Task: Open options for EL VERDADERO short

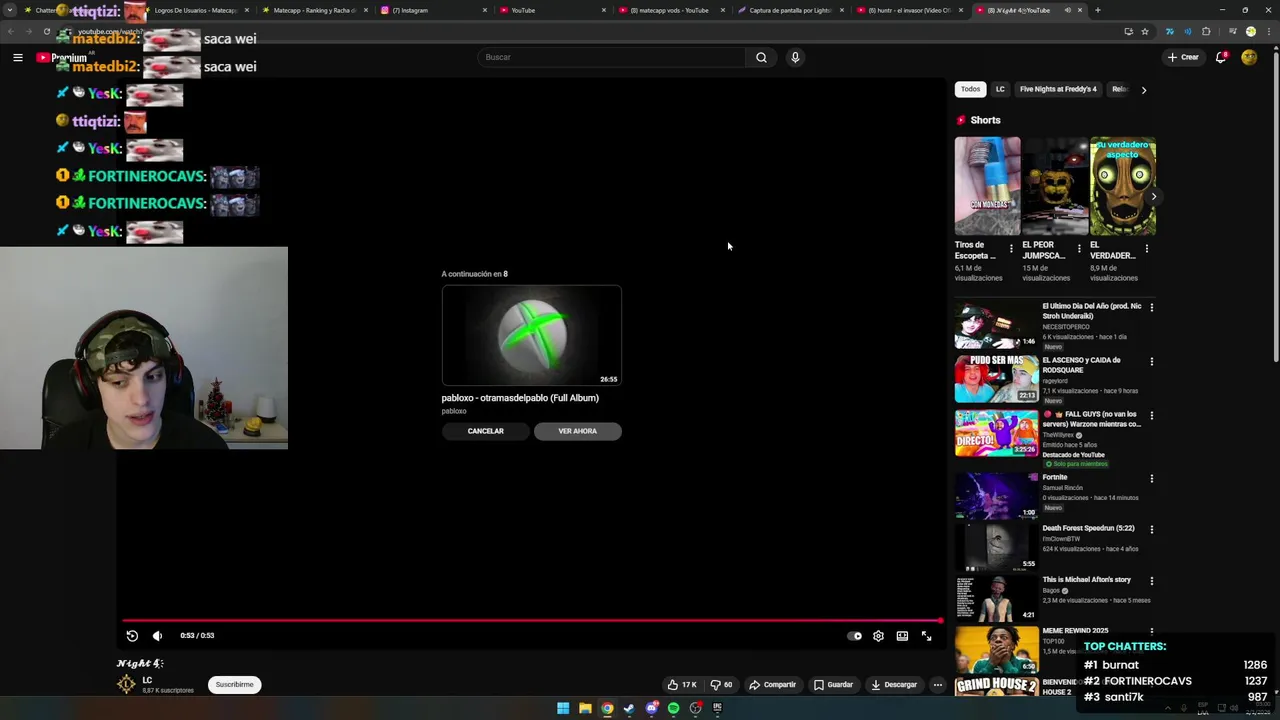Action: tap(1147, 248)
